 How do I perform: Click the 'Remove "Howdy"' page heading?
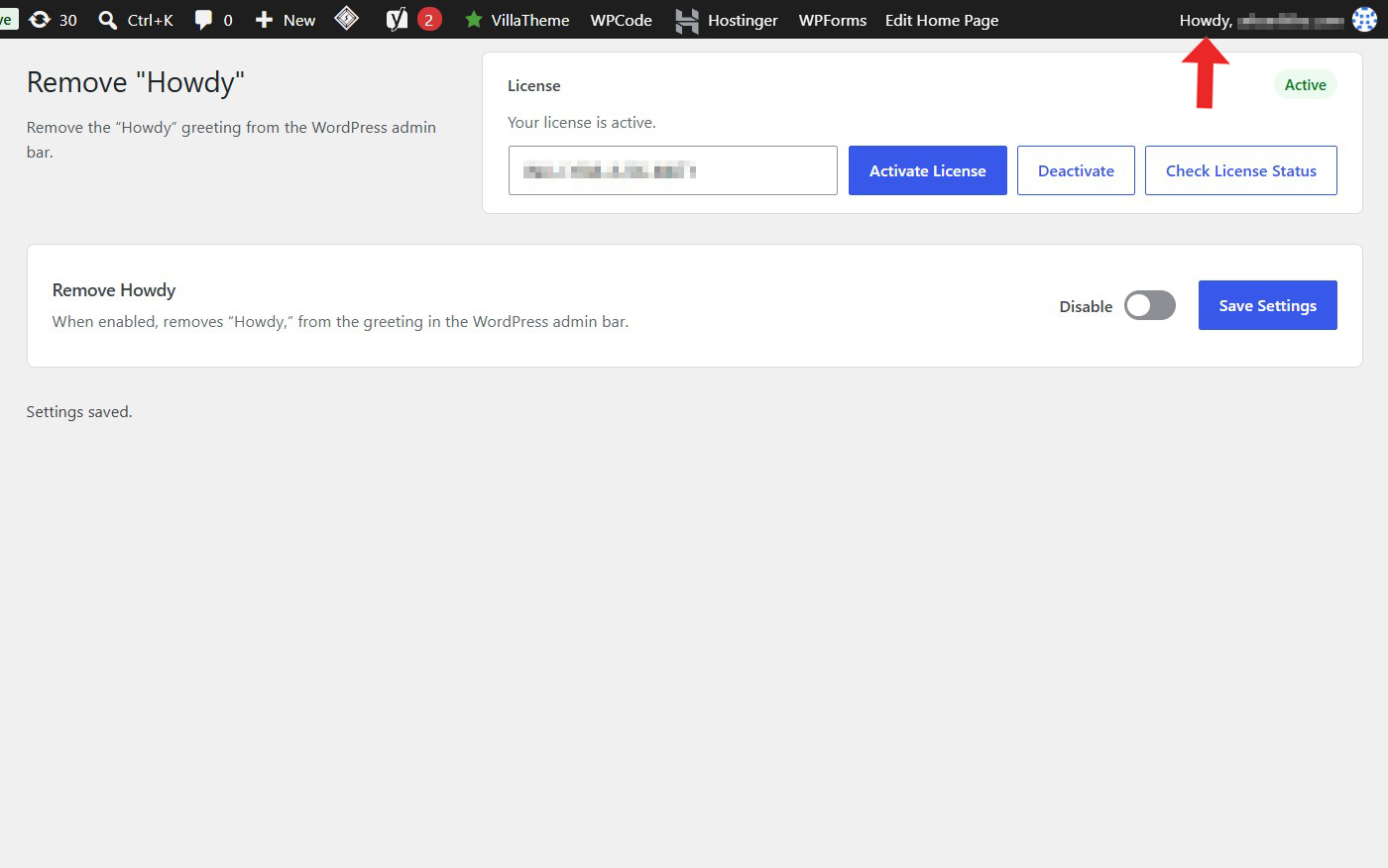click(x=136, y=82)
